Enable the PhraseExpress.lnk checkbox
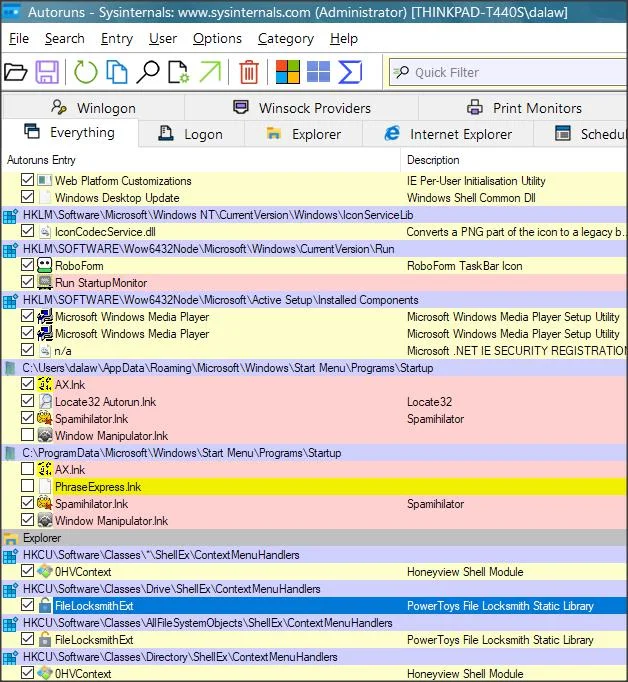This screenshot has height=682, width=628. pyautogui.click(x=27, y=486)
